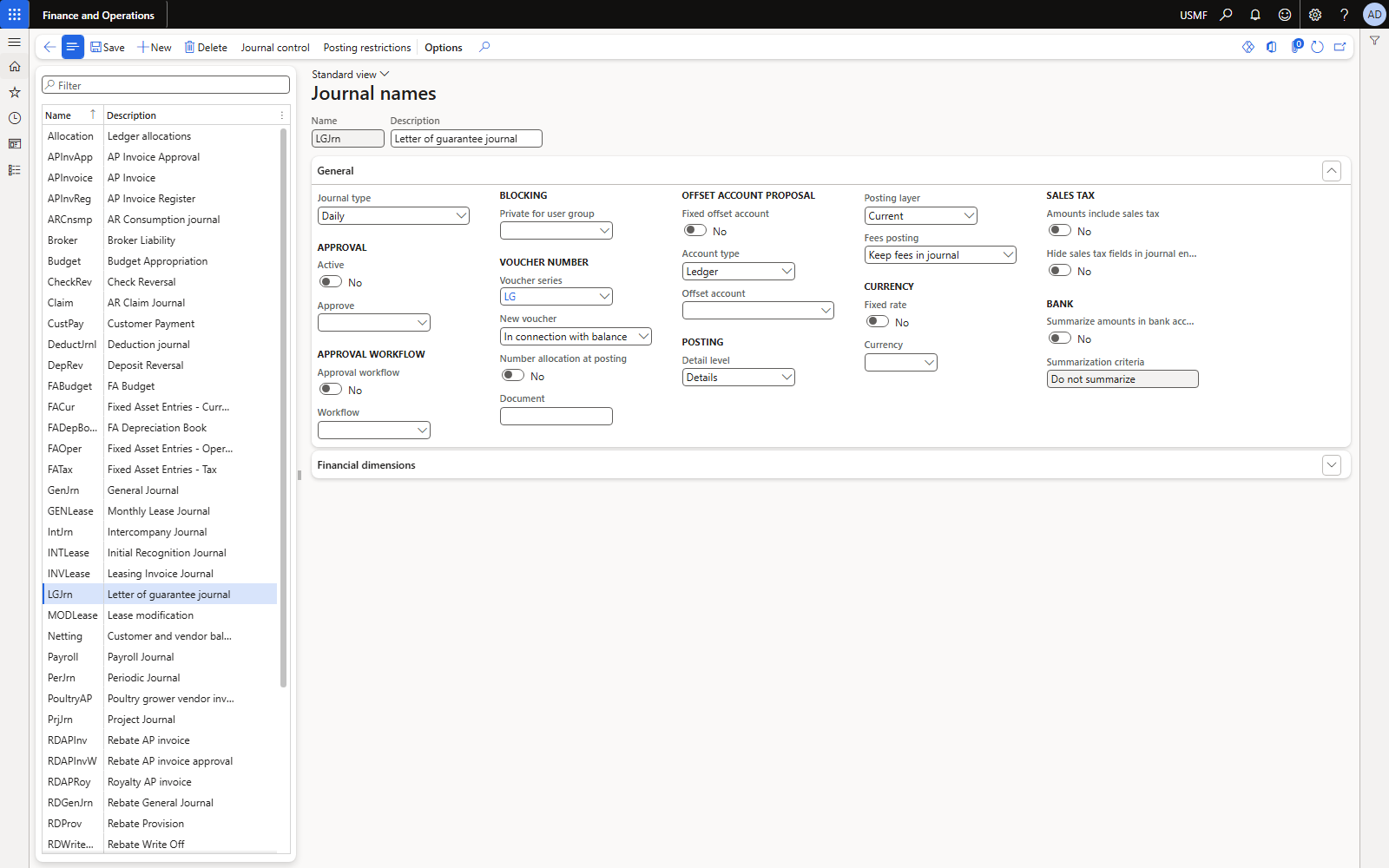
Task: Click the back arrow in action pane
Action: click(x=49, y=47)
